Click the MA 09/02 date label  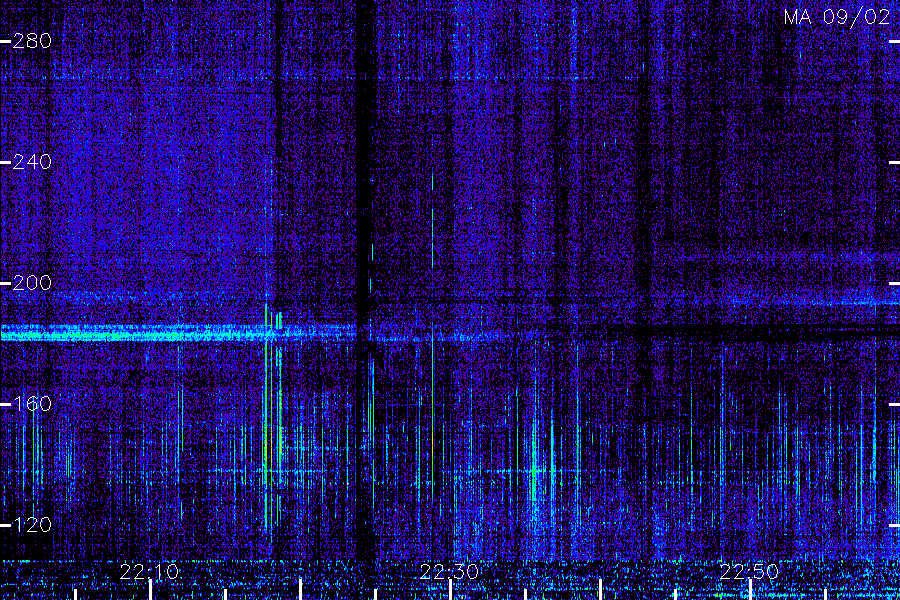click(x=836, y=17)
